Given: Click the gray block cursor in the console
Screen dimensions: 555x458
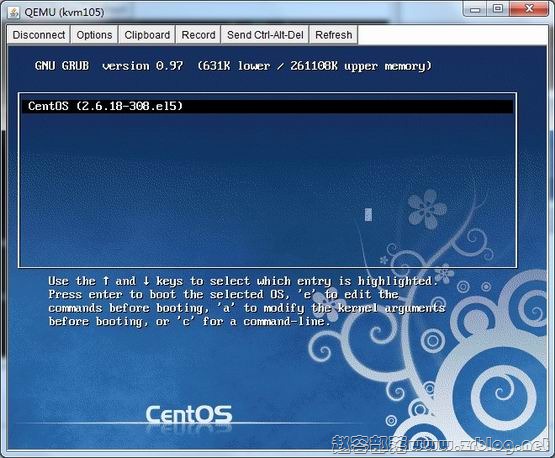Looking at the screenshot, I should 368,214.
